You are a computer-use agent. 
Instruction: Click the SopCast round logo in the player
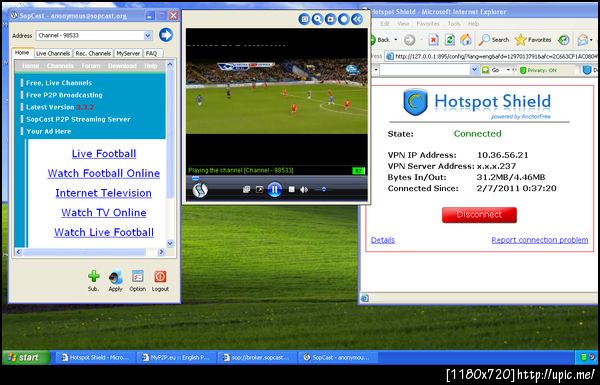200,190
